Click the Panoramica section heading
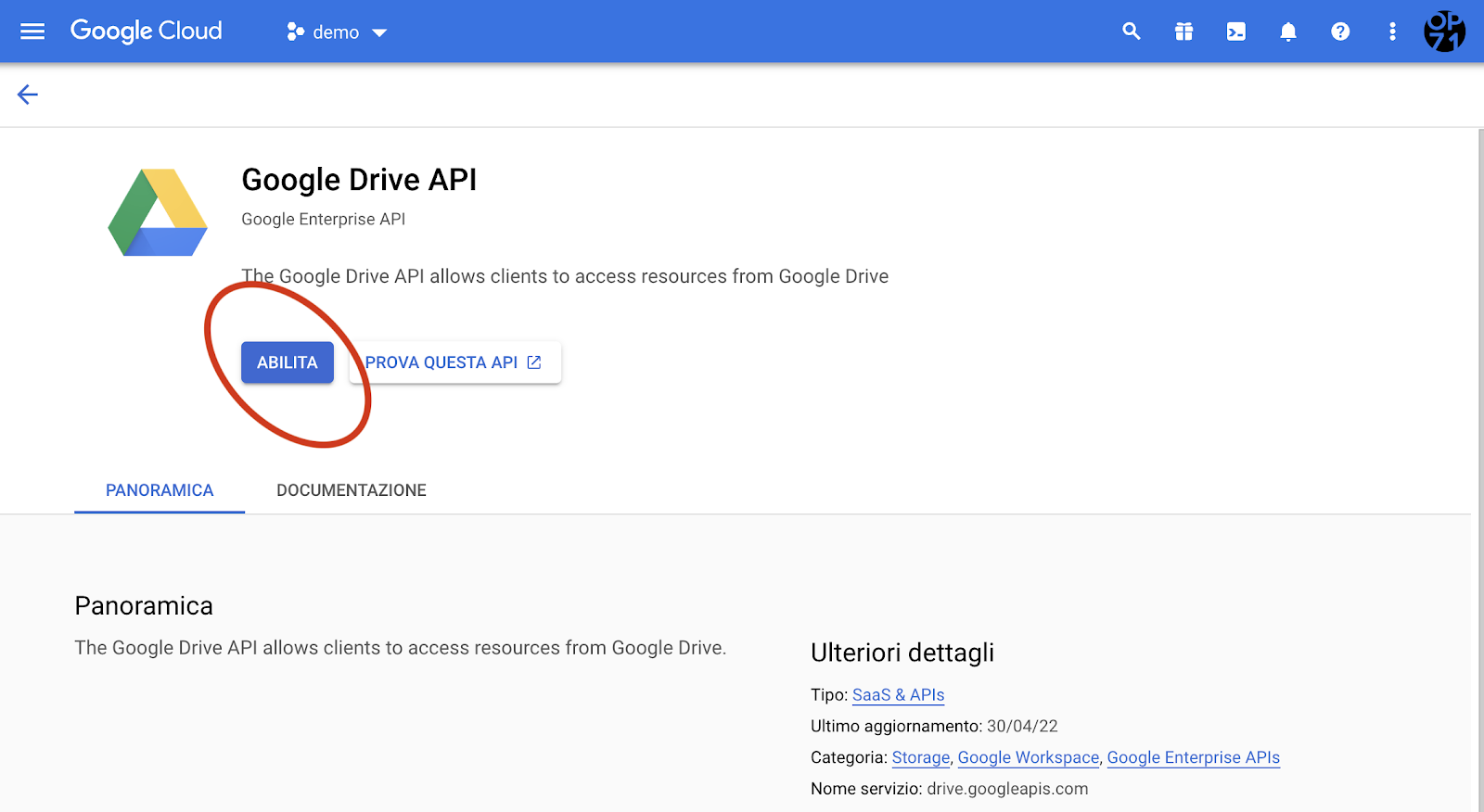 [x=144, y=605]
